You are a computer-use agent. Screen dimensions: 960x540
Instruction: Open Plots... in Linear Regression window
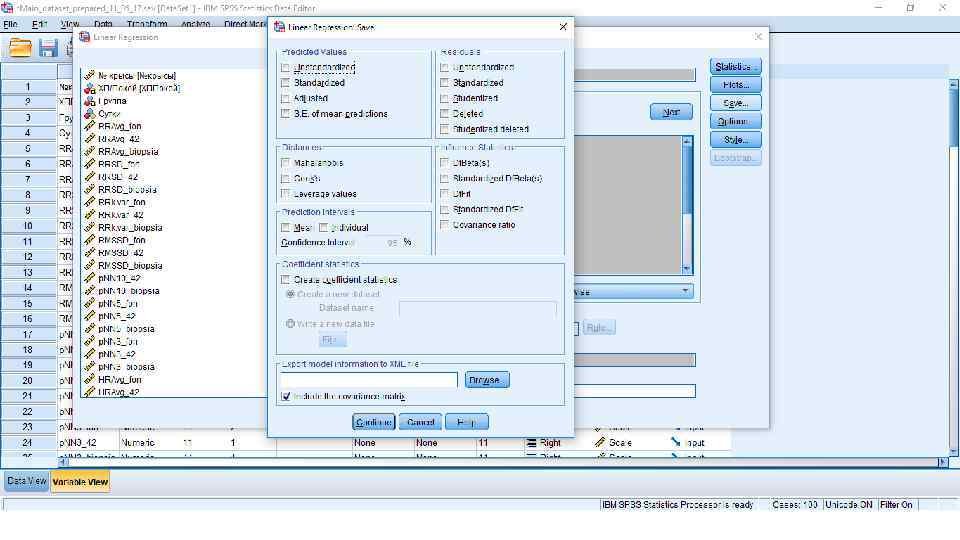tap(735, 85)
